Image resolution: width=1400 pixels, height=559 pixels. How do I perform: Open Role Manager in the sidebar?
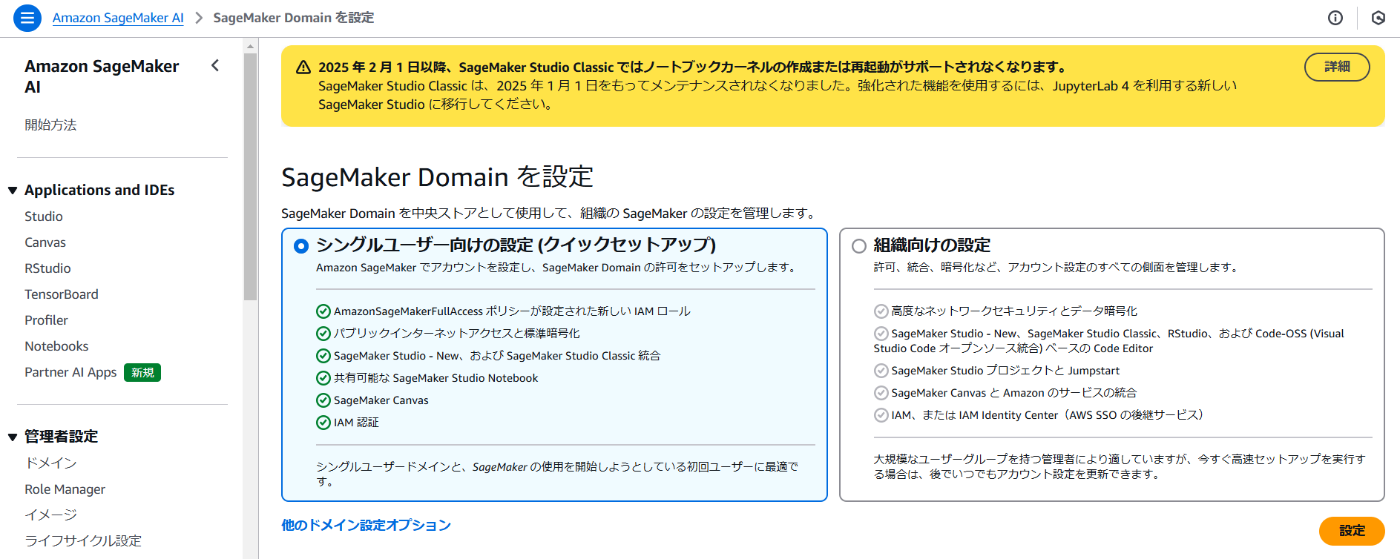65,489
